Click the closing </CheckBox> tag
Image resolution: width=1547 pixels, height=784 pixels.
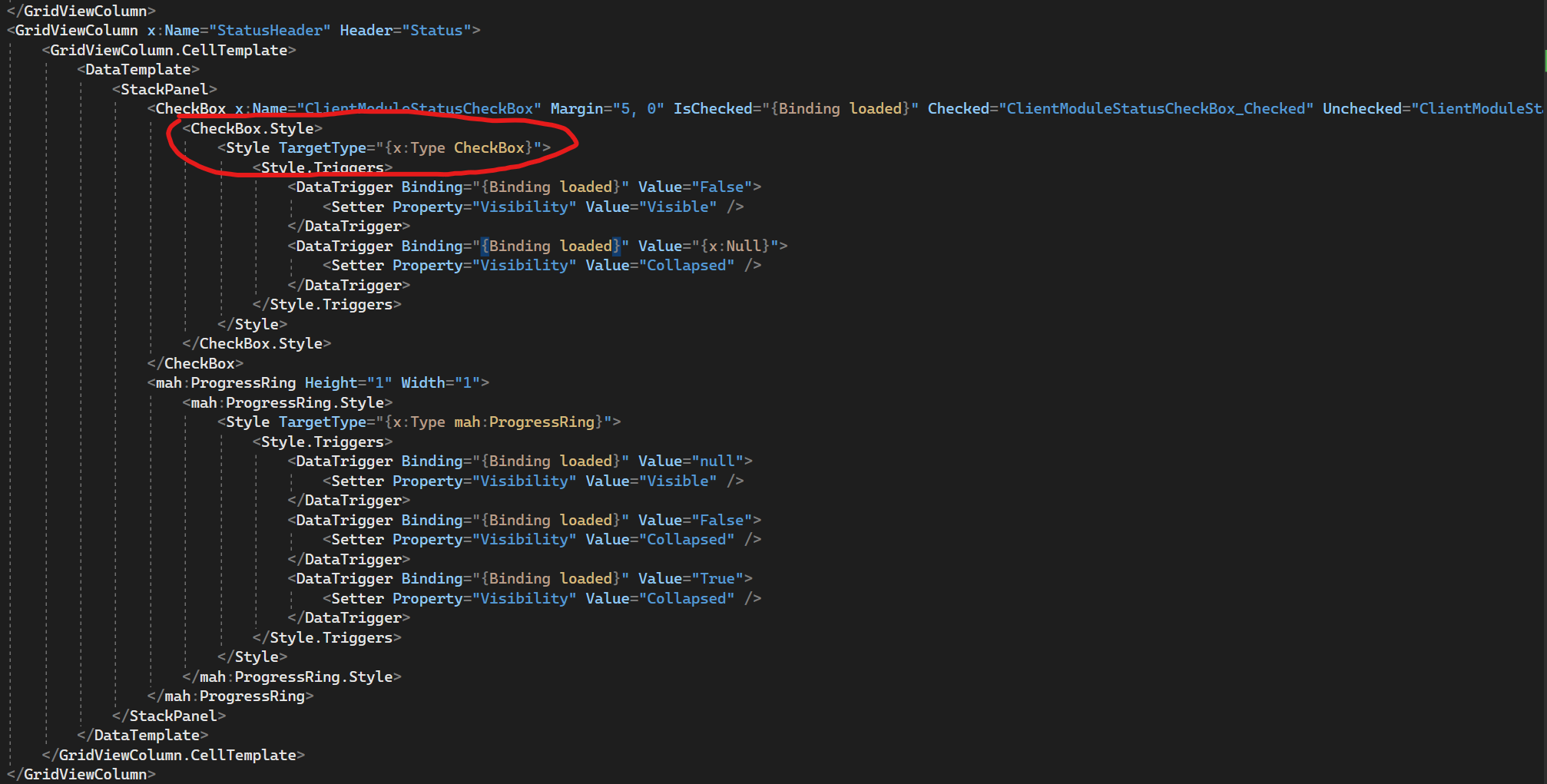(195, 363)
